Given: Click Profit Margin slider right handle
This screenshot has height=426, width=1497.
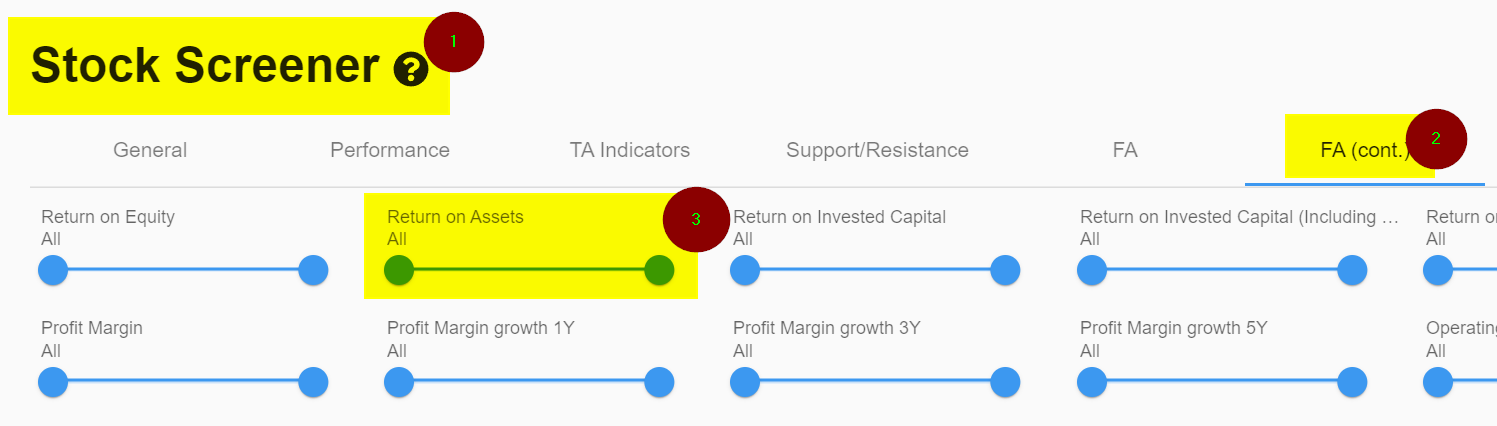Looking at the screenshot, I should click(313, 382).
